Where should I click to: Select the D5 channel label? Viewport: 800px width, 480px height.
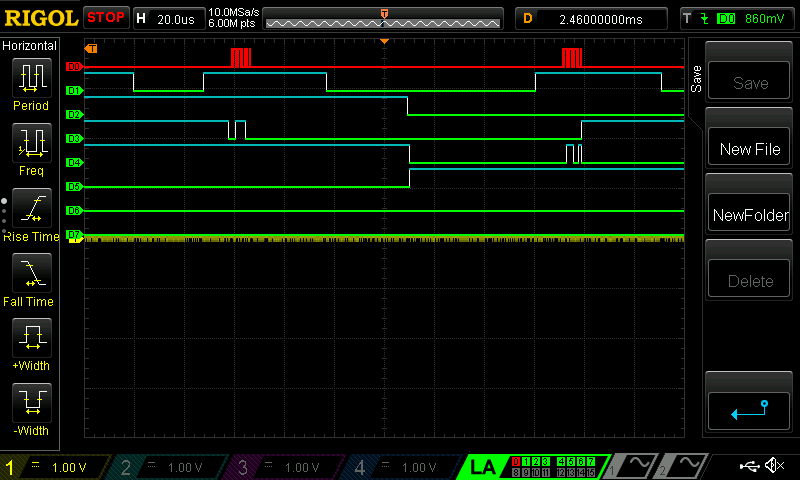74,186
